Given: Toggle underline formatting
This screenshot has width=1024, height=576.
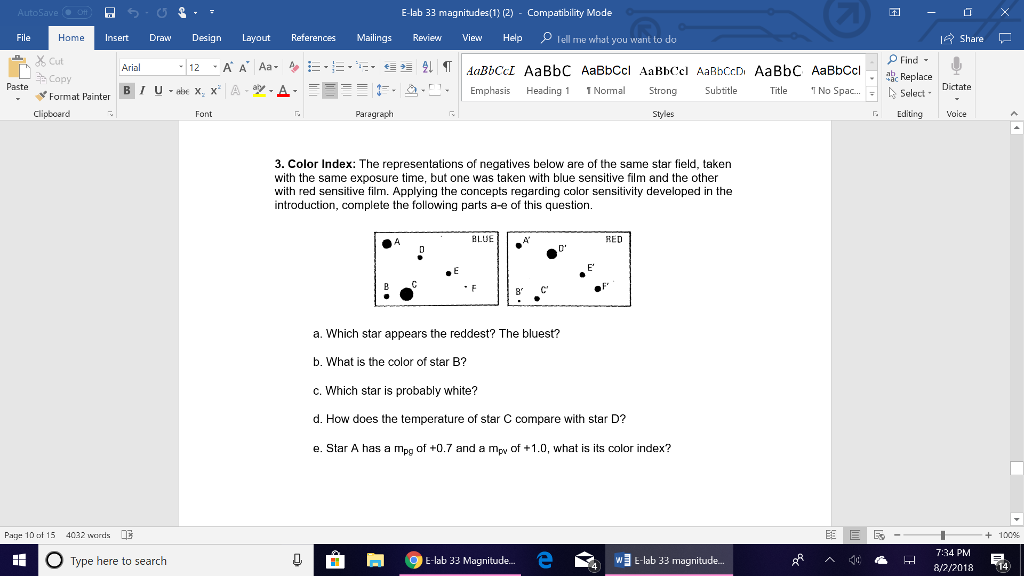Looking at the screenshot, I should pyautogui.click(x=158, y=89).
